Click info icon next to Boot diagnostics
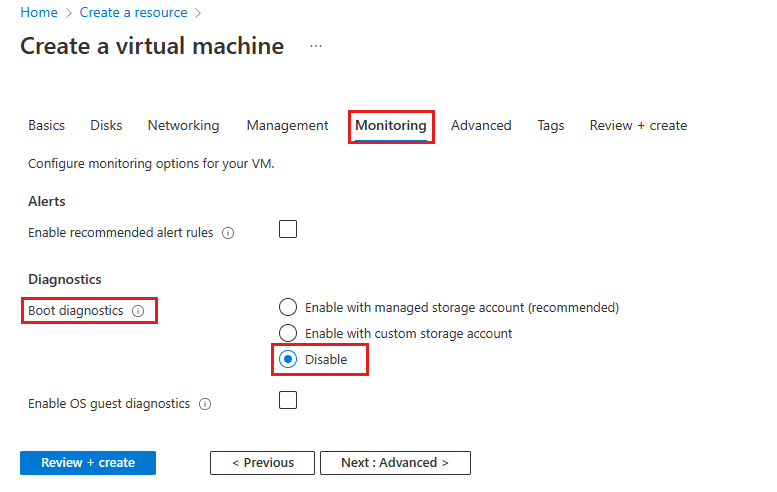 (x=138, y=311)
